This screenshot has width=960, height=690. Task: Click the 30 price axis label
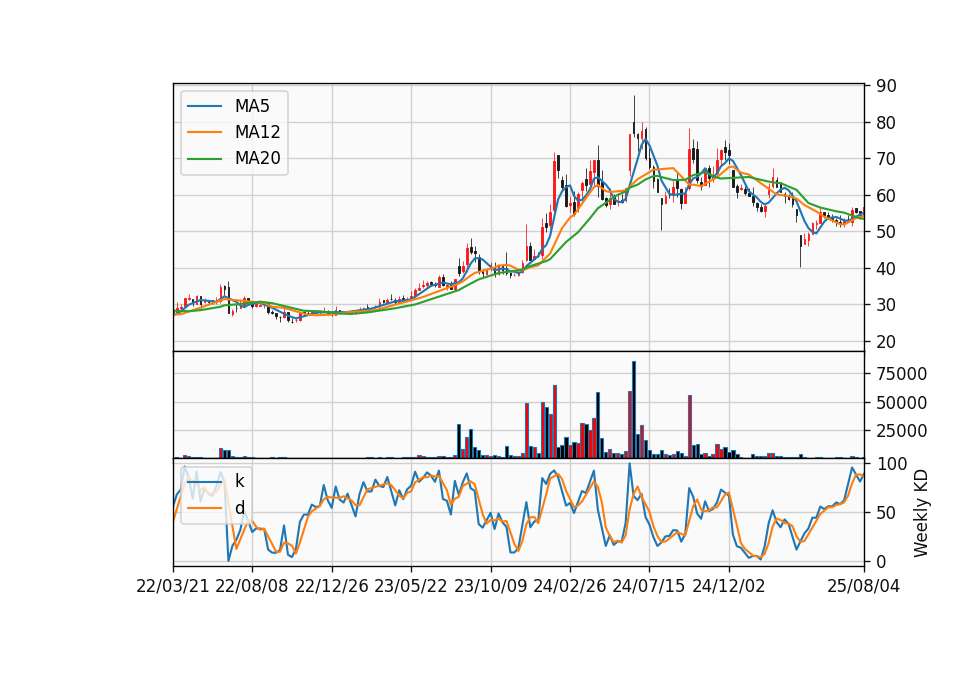(886, 305)
